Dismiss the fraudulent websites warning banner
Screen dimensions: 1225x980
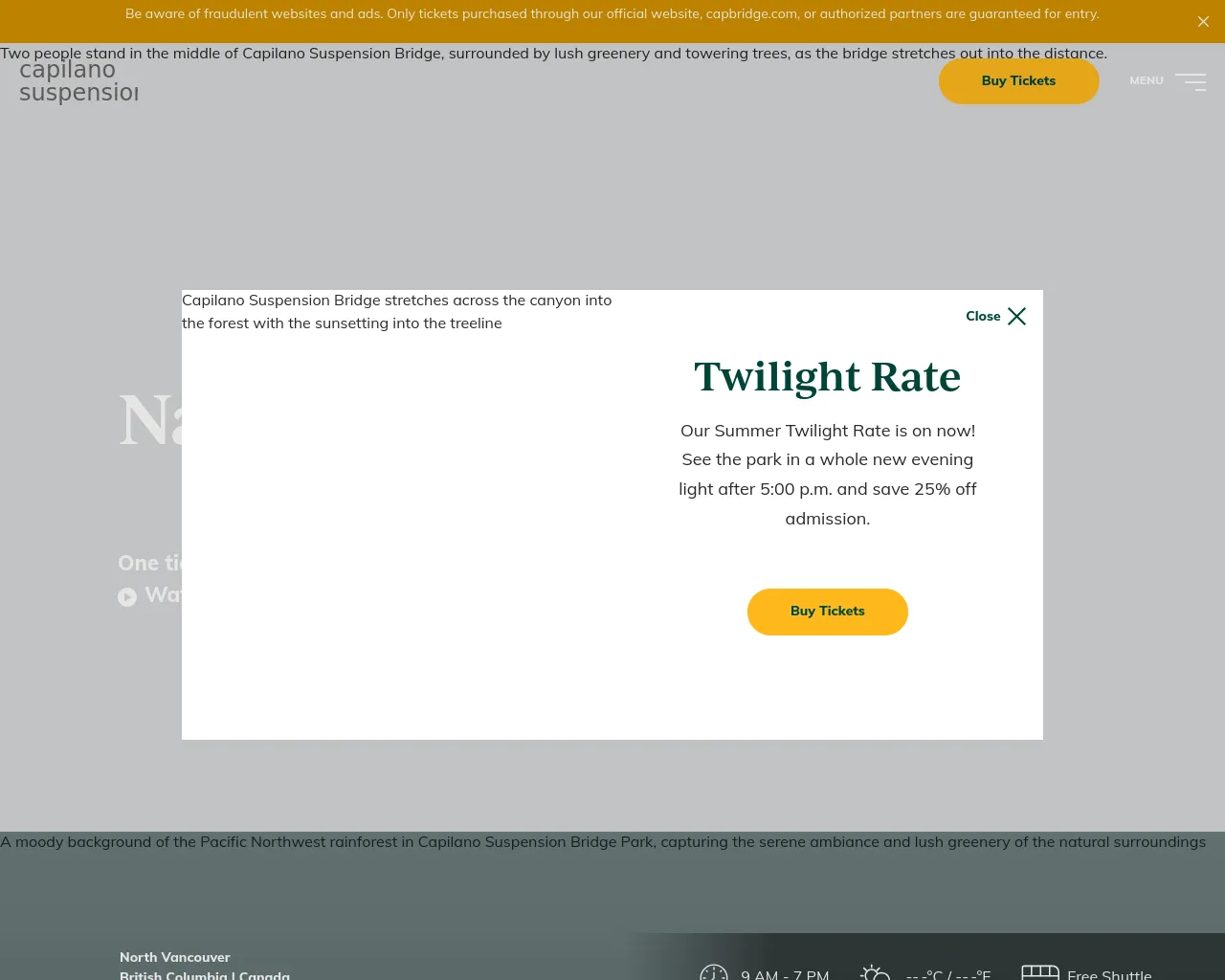(1203, 21)
